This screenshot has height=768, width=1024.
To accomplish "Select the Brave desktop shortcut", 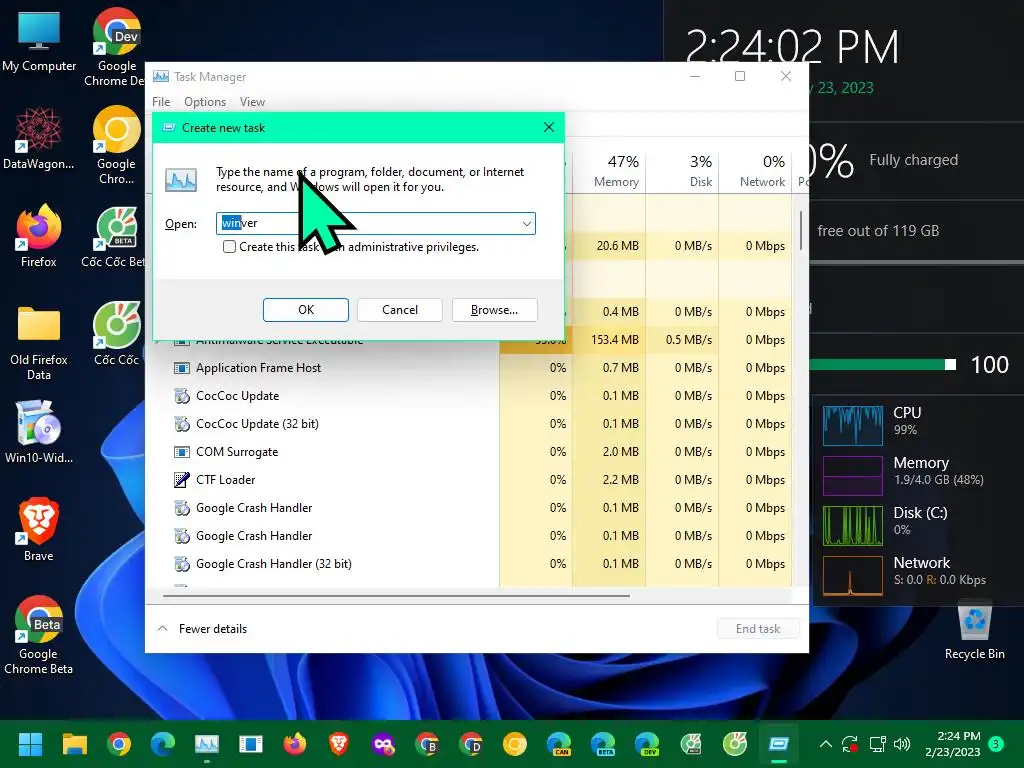I will 39,530.
